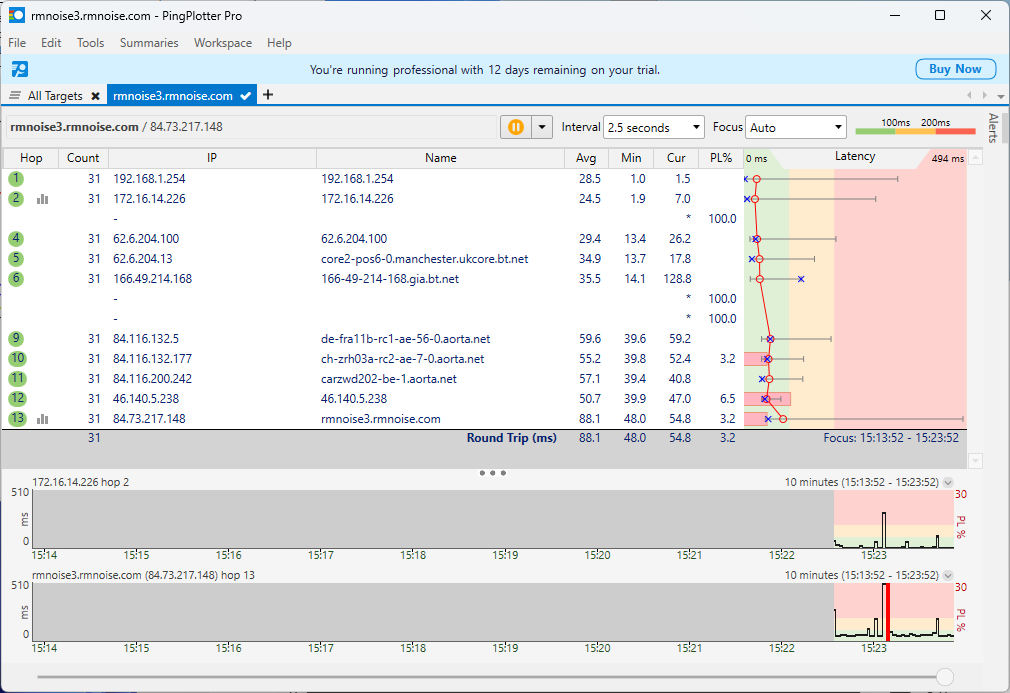Click the red packet loss bar in hop 13 graph
Screen dimensions: 1010x693
[888, 611]
